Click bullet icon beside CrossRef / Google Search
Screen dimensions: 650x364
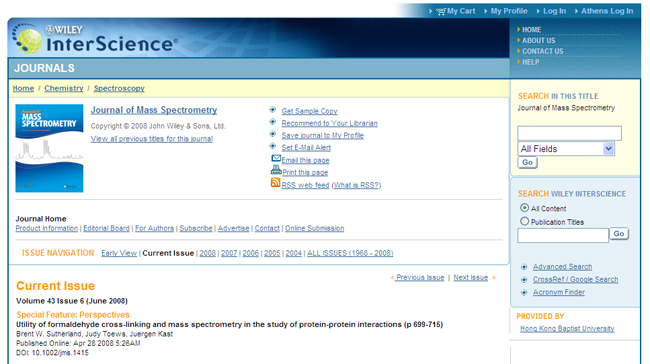524,280
